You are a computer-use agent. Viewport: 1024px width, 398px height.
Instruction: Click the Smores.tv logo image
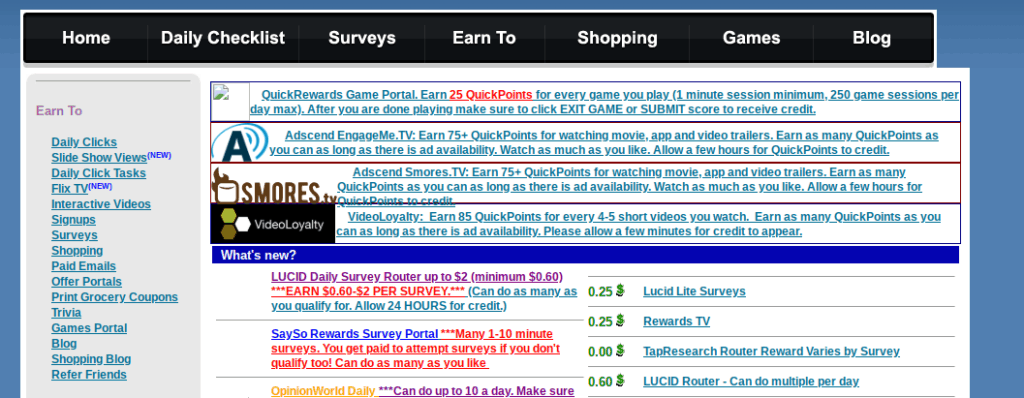274,184
